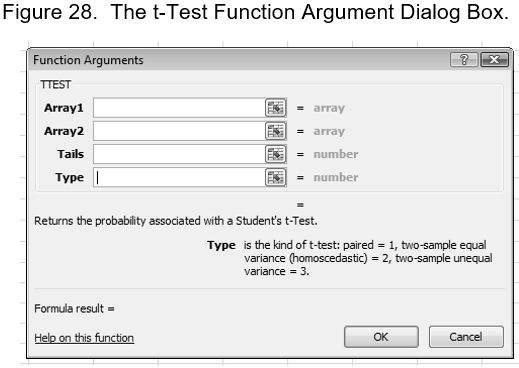519x368 pixels.
Task: Click the Formula result text
Action: (x=74, y=308)
